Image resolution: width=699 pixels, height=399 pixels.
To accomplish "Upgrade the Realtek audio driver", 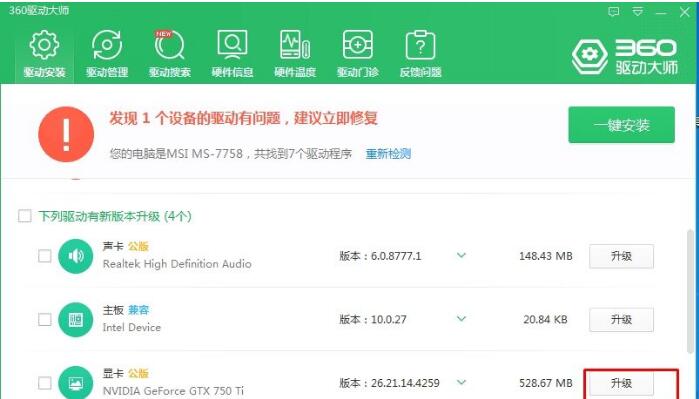I will click(x=621, y=256).
